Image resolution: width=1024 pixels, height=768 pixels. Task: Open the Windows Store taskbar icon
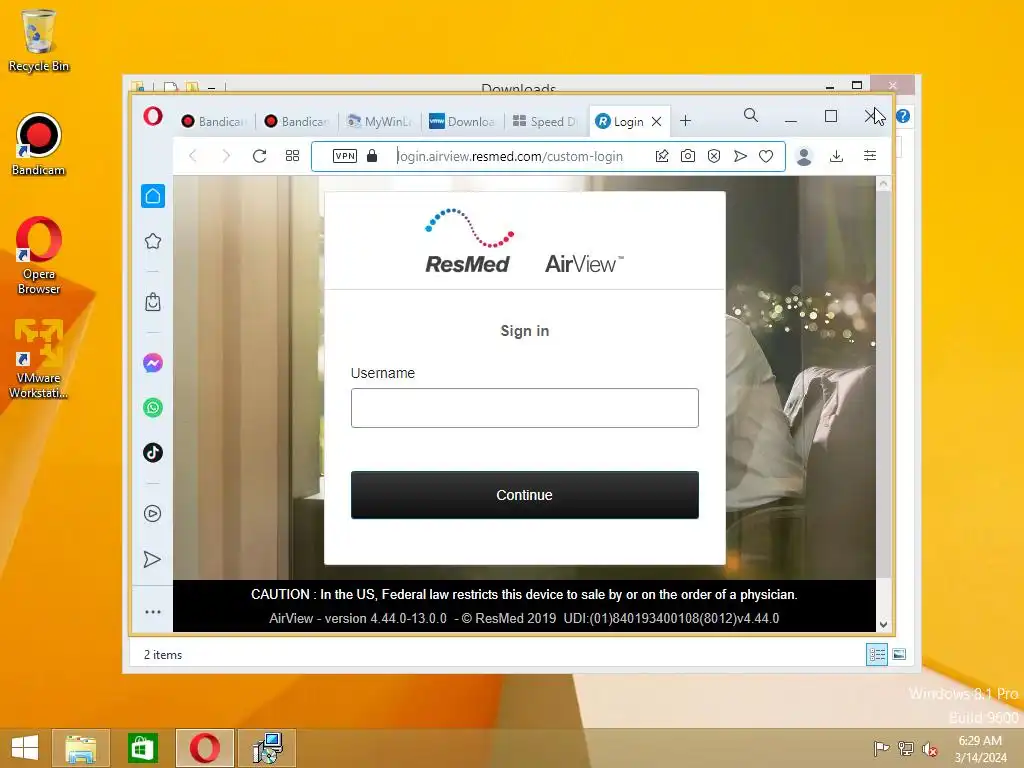(142, 748)
